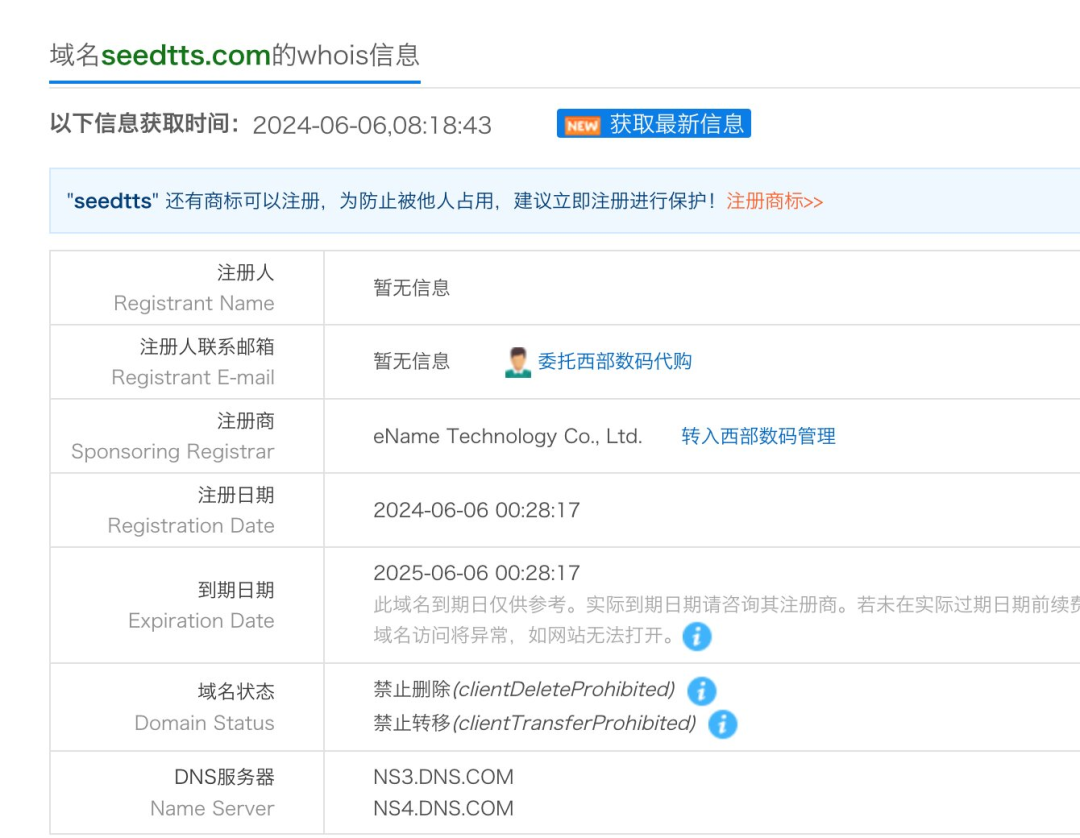
Task: Click the Sponsoring Registrar label
Action: point(173,452)
